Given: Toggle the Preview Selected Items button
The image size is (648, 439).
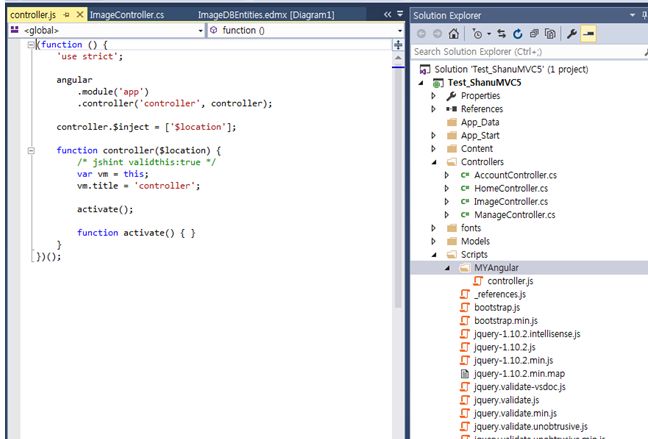Looking at the screenshot, I should coord(589,34).
